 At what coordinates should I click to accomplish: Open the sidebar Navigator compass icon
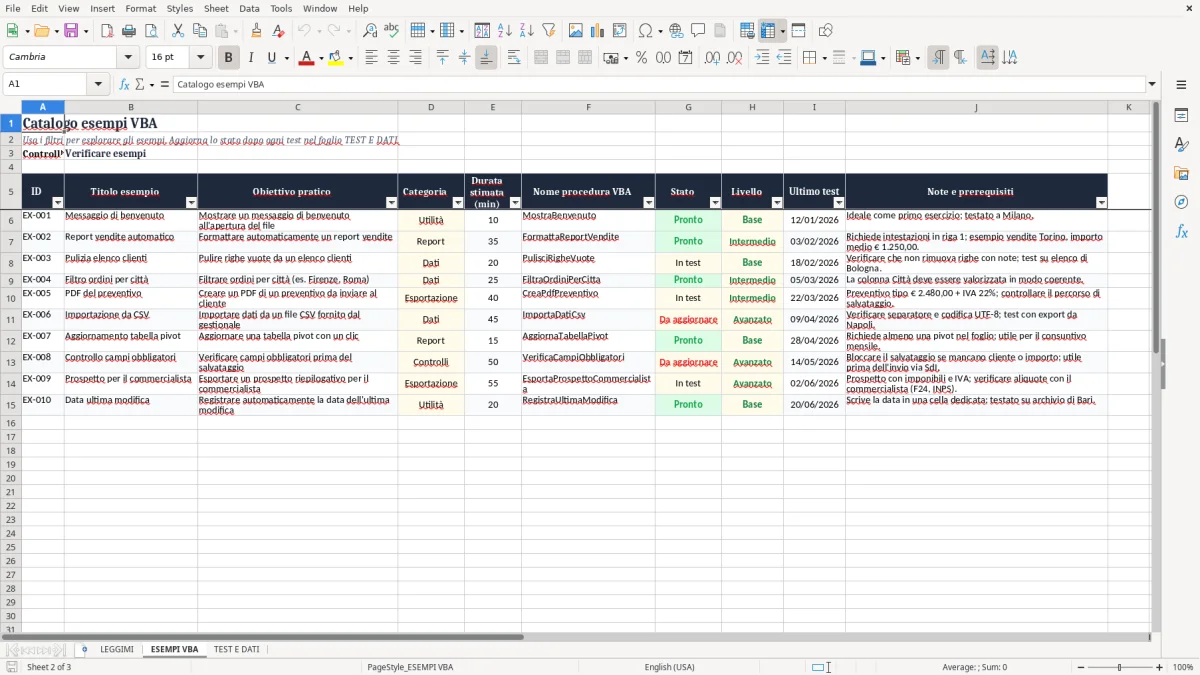[1181, 202]
